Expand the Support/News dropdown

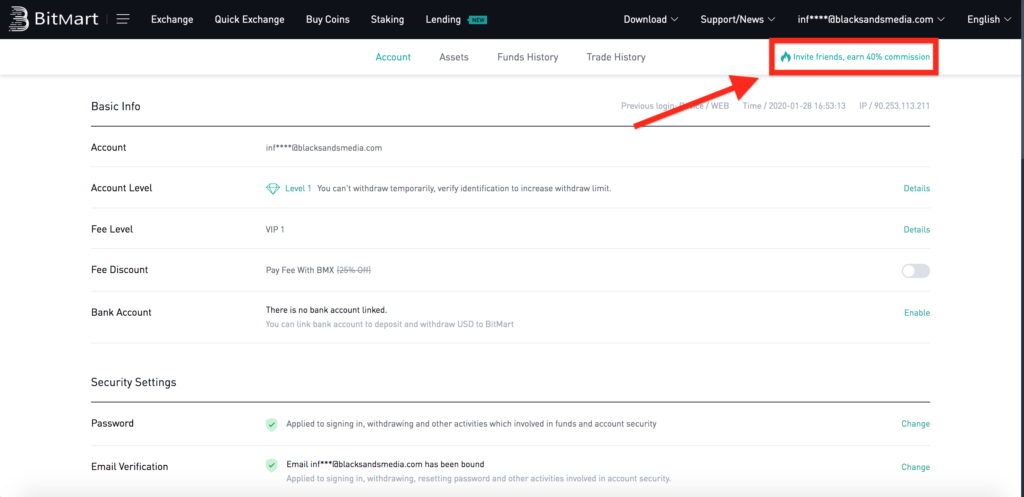coord(737,19)
